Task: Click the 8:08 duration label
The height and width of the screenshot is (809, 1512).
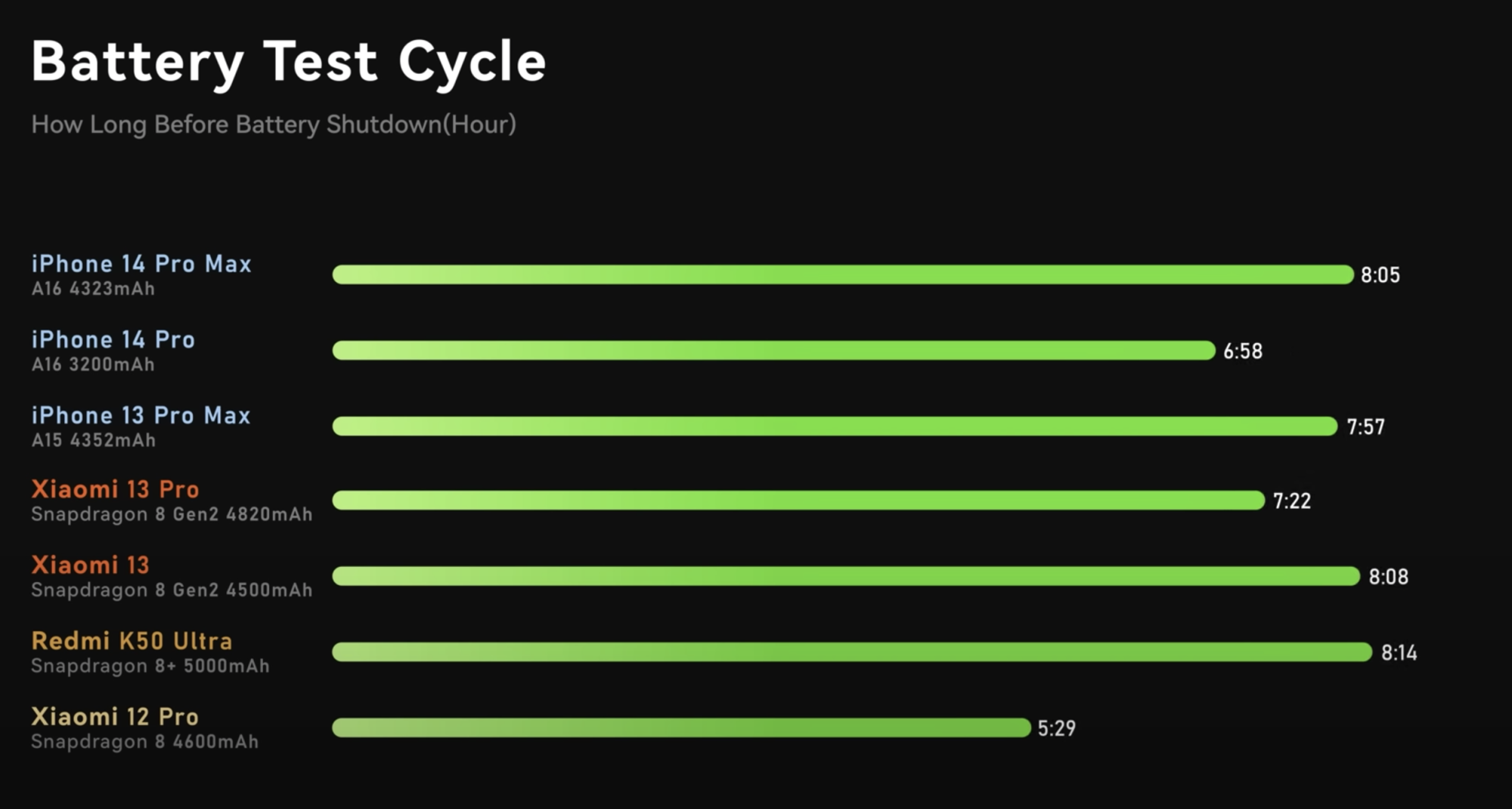Action: pos(1389,577)
